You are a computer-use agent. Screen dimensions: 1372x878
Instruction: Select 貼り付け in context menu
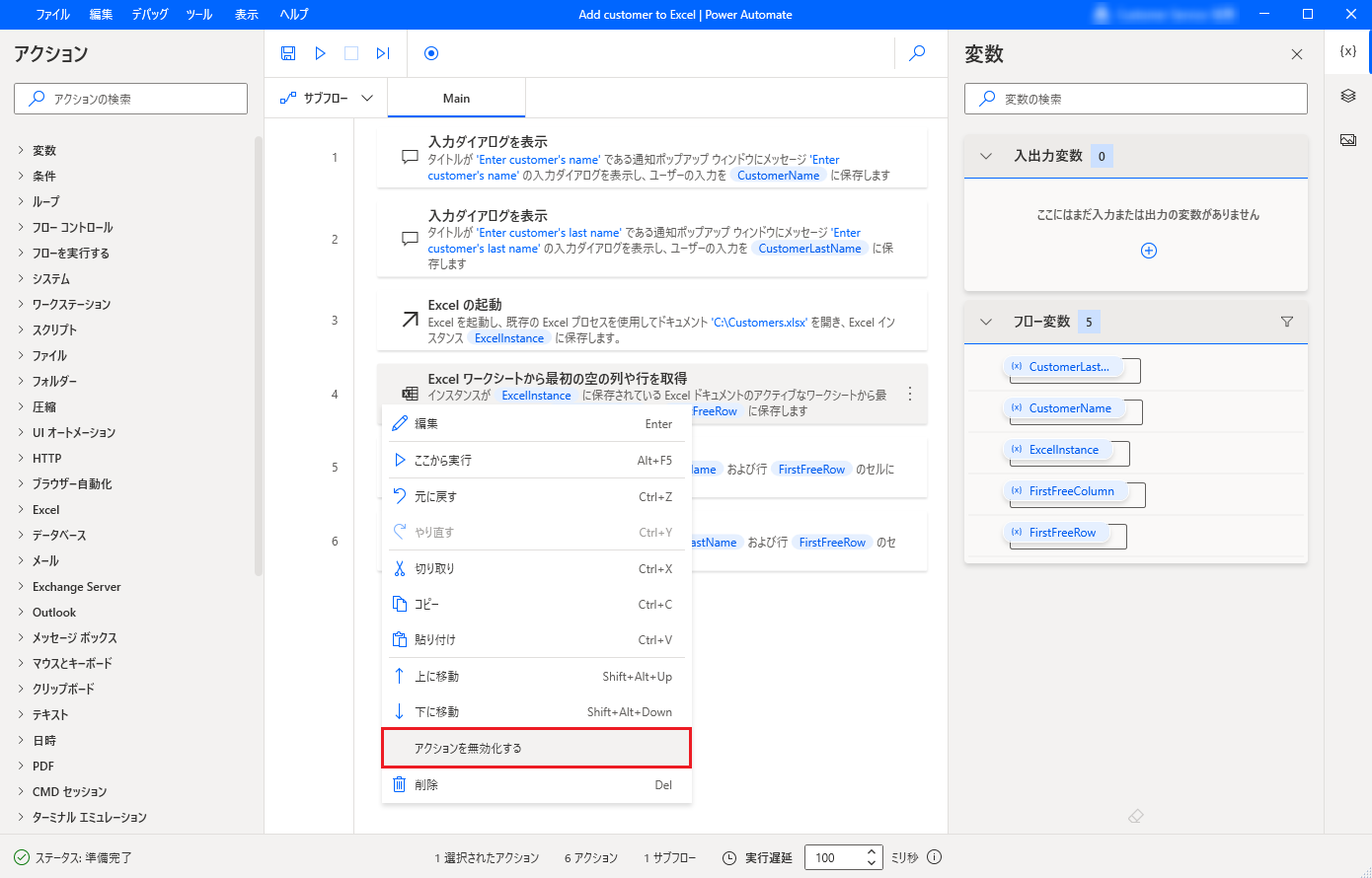536,640
